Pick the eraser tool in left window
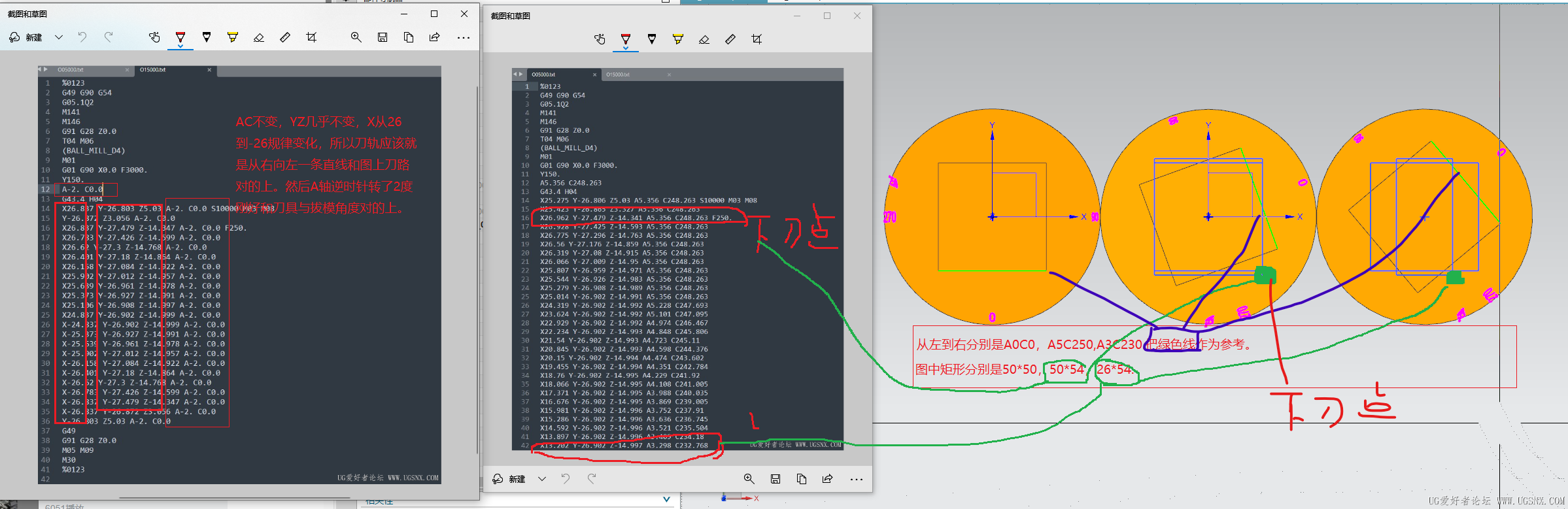The height and width of the screenshot is (509, 1568). point(259,37)
